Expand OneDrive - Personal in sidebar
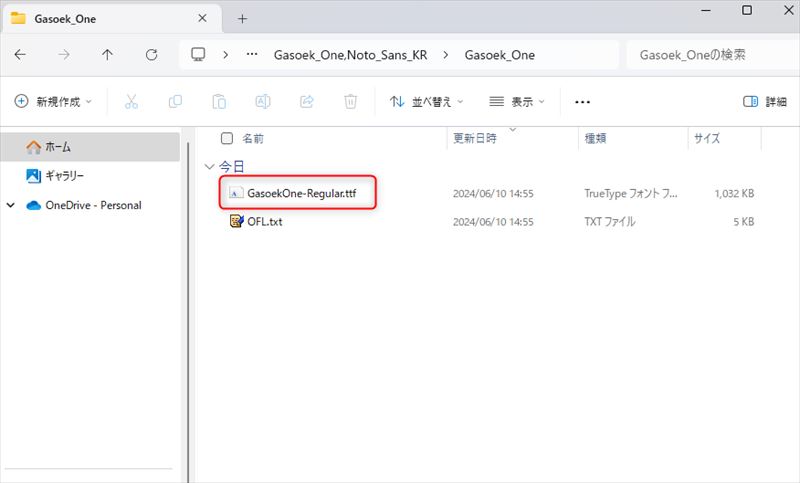 point(11,205)
